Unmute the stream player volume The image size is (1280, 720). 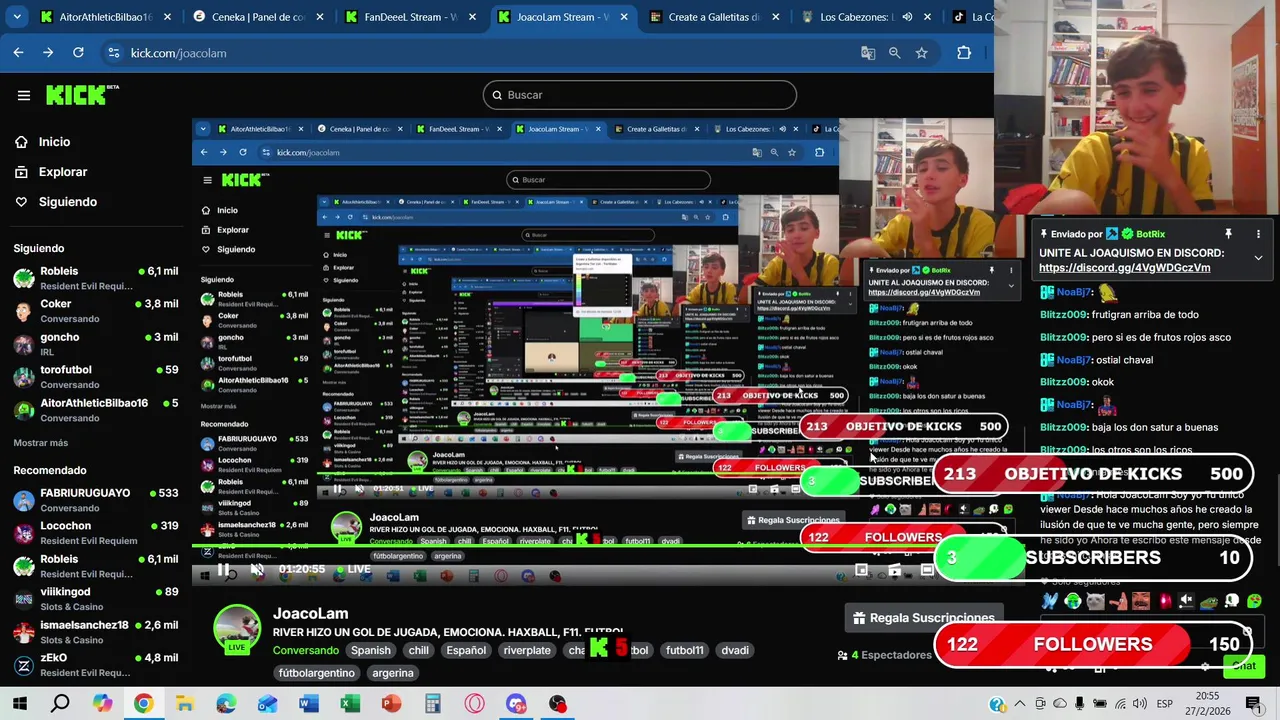coord(257,570)
